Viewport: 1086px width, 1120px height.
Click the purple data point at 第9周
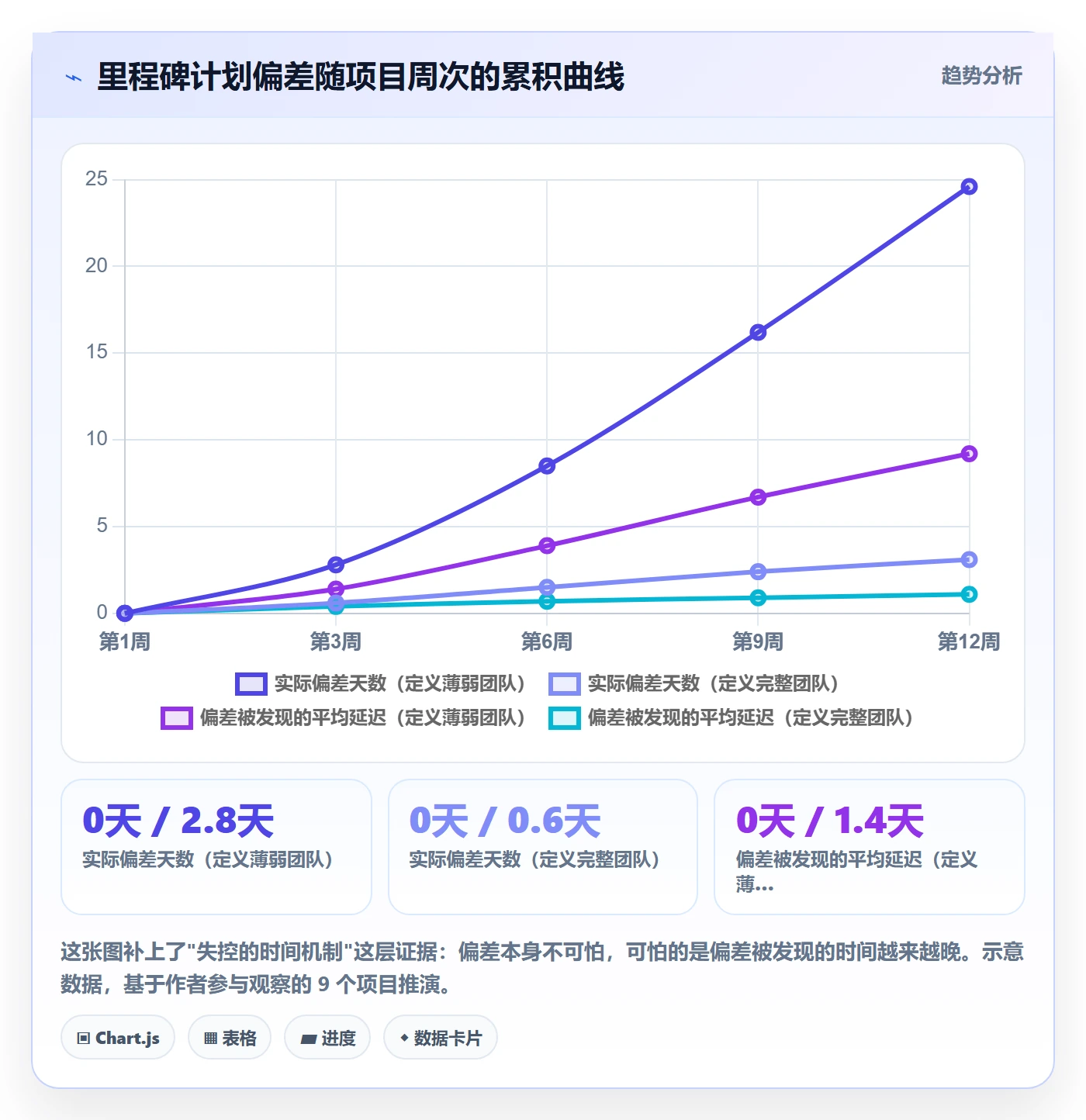[x=758, y=497]
